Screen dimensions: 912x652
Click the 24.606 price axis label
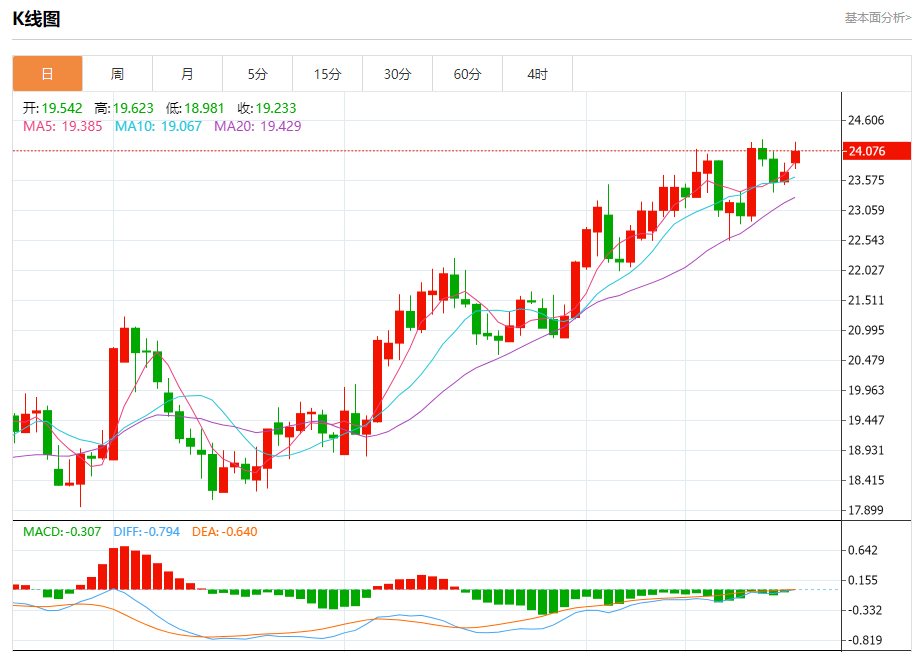tap(866, 120)
